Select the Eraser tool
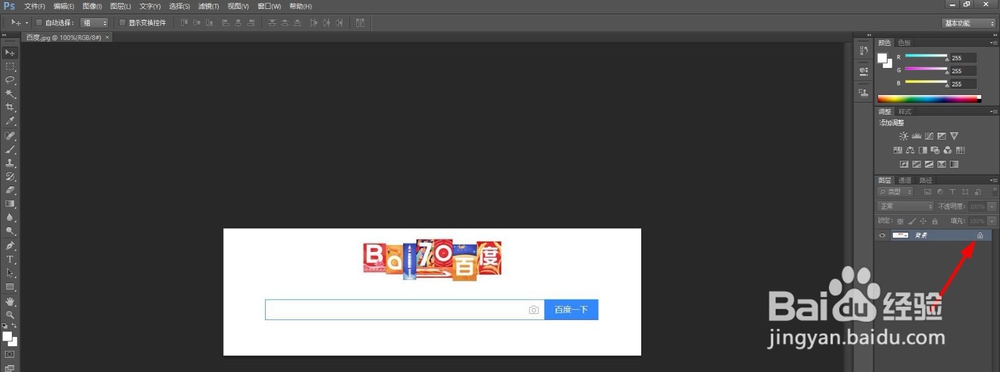Image resolution: width=1000 pixels, height=372 pixels. point(10,190)
